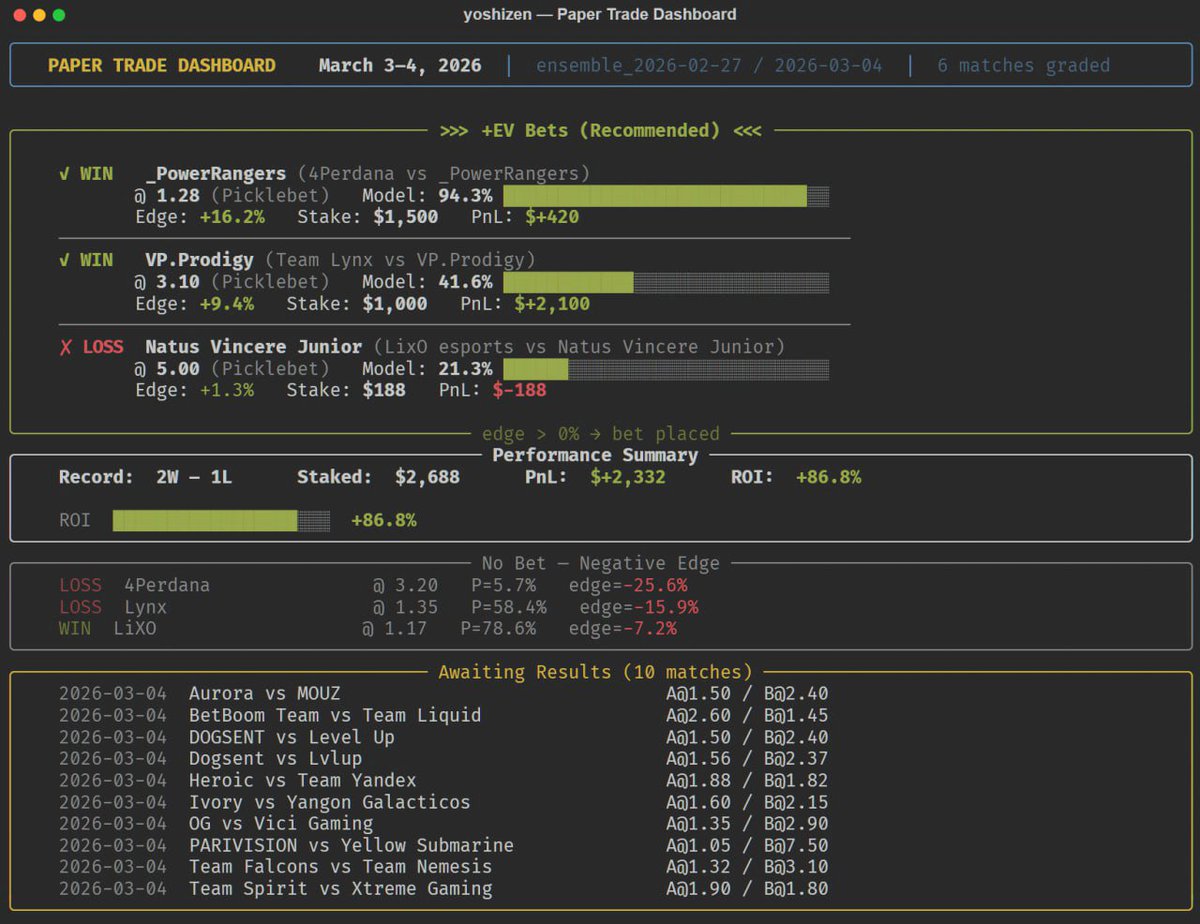Image resolution: width=1200 pixels, height=924 pixels.
Task: Click the edge=-15.9% value
Action: coord(639,607)
